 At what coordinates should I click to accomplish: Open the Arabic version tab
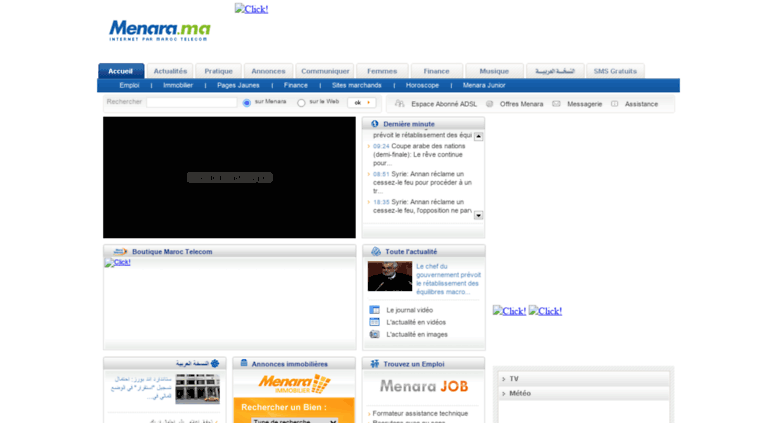[555, 71]
